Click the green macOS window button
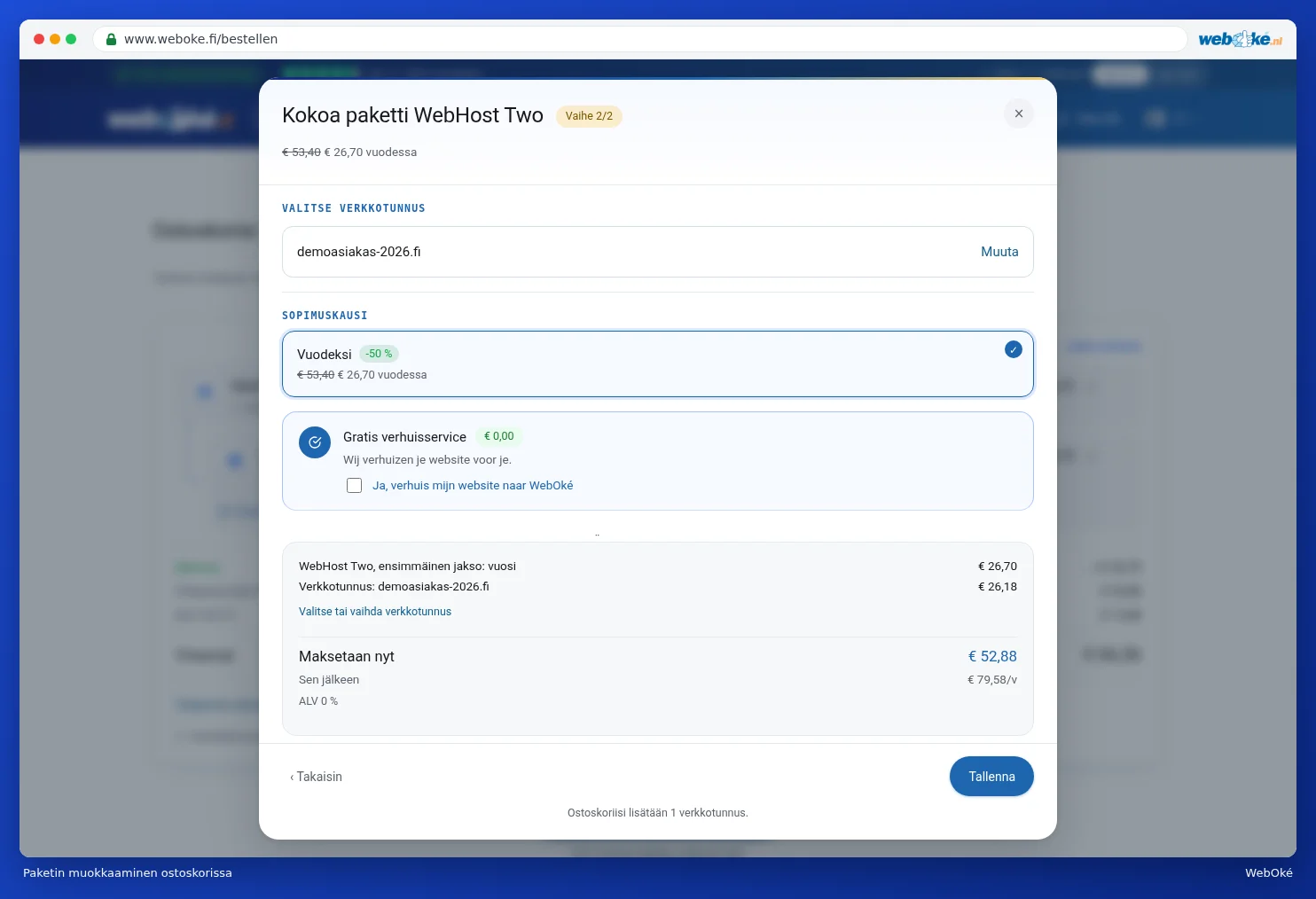This screenshot has height=899, width=1316. [71, 39]
